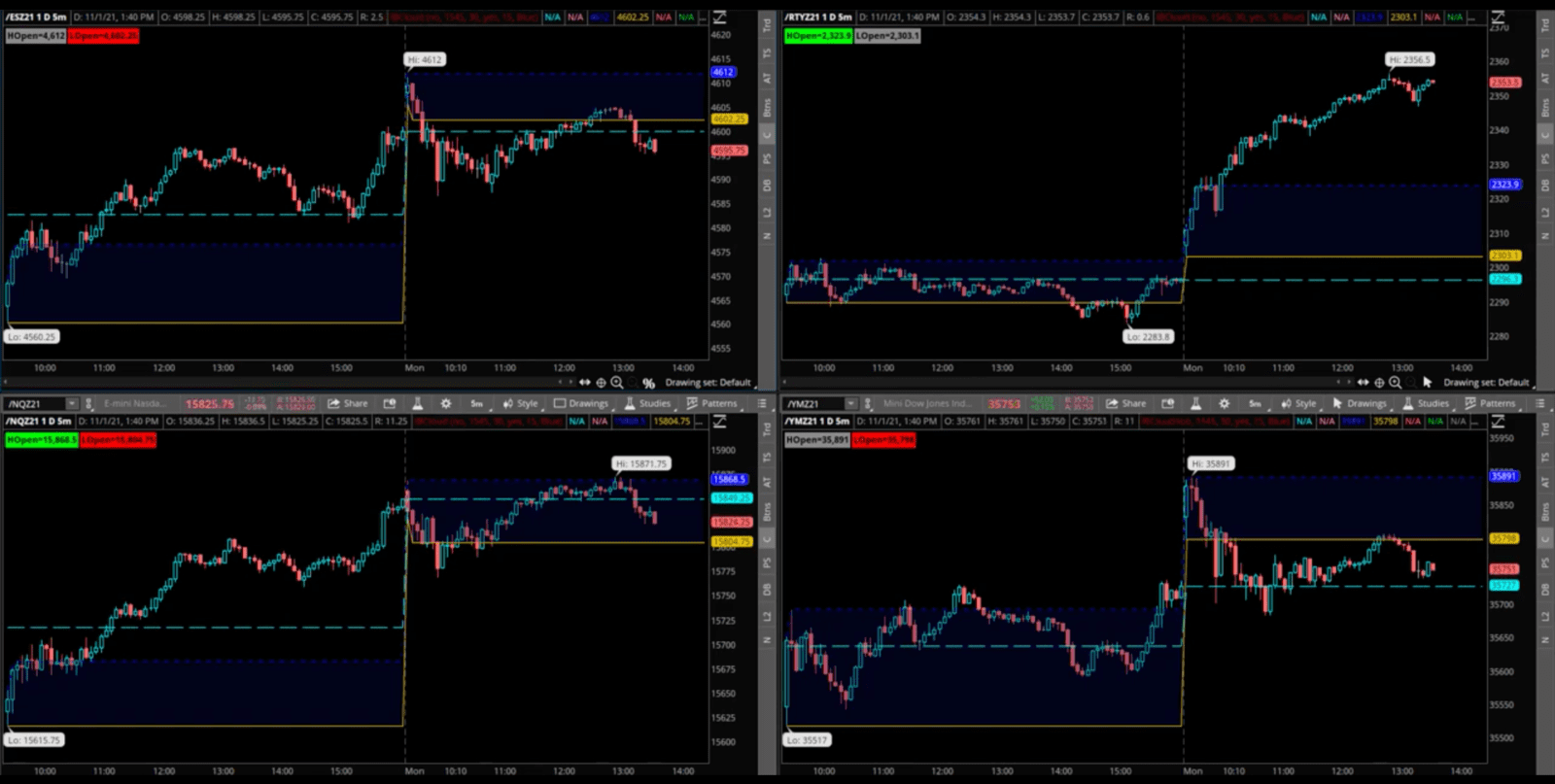Open the Style menu in /YMZ21 toolbar
Screen dimensions: 1555x784
[x=1298, y=403]
